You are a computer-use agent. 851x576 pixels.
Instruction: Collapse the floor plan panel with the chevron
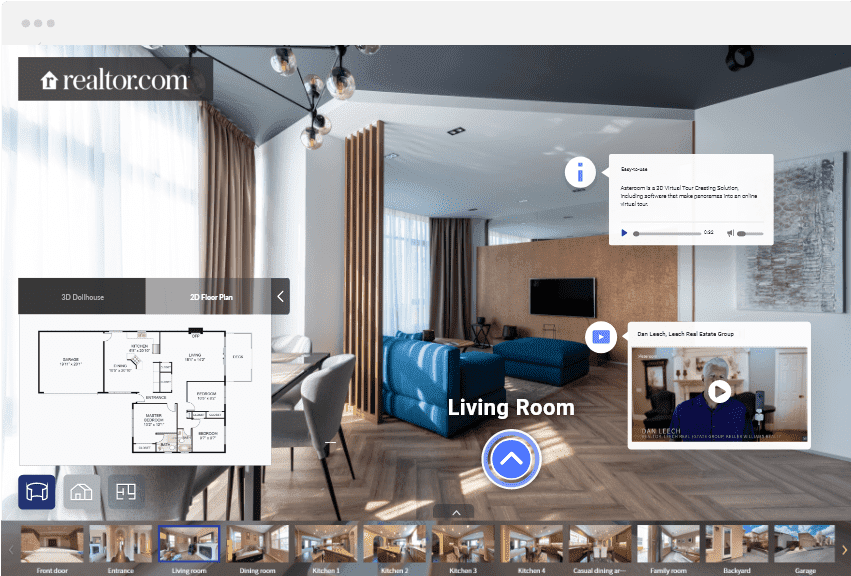click(280, 296)
